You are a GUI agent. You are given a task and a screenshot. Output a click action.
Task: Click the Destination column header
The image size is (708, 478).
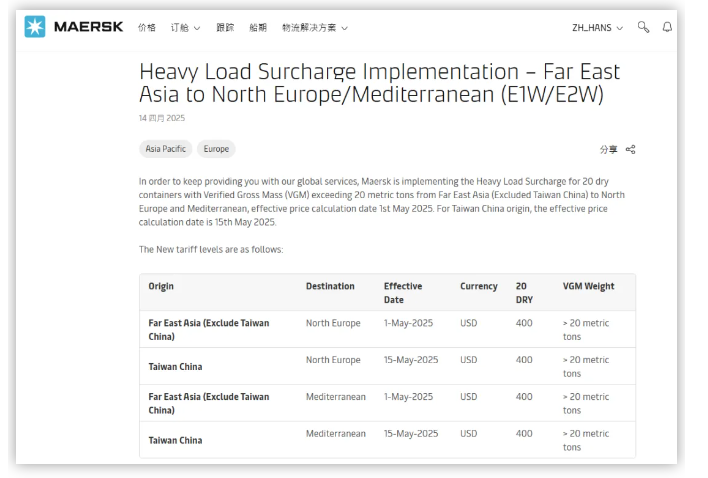(330, 286)
